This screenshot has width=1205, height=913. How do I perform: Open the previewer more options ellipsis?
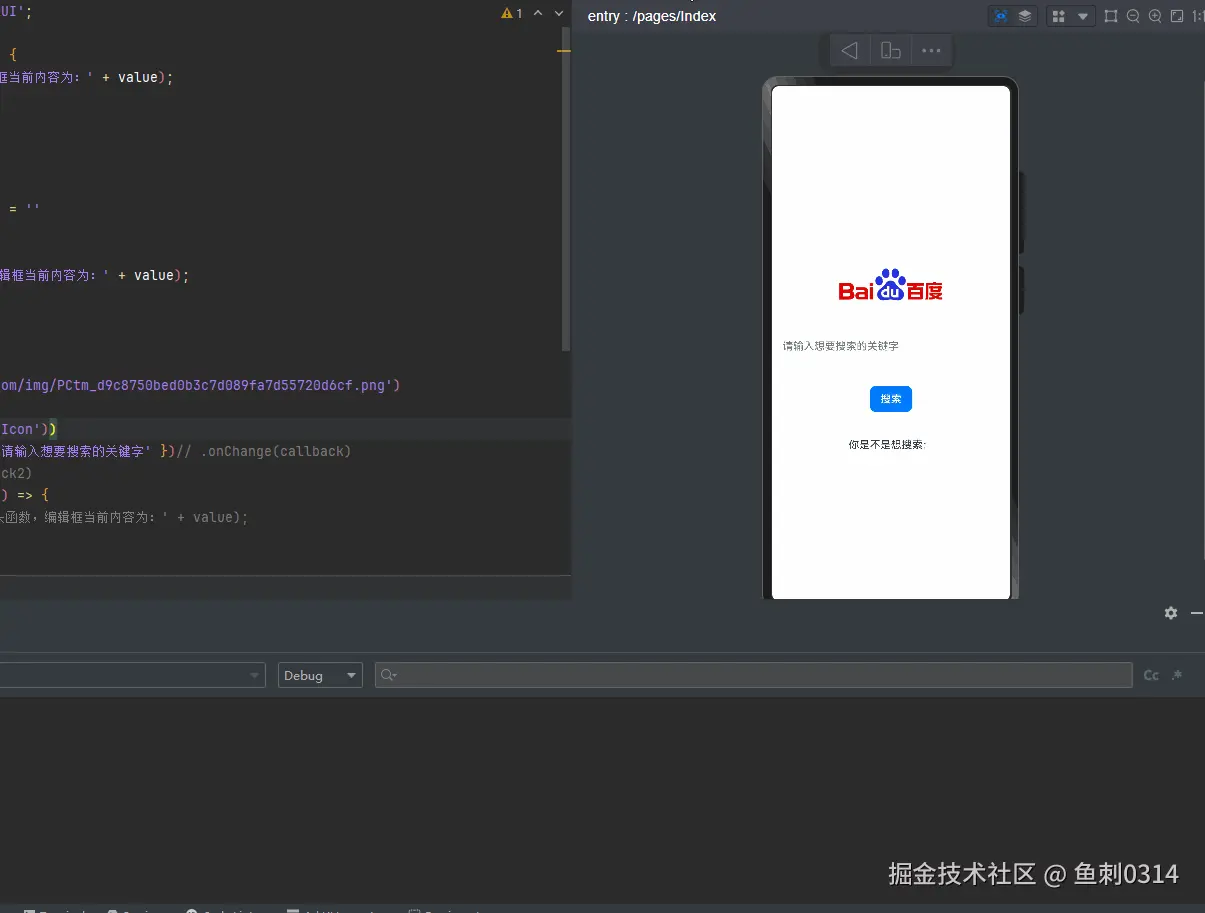931,50
